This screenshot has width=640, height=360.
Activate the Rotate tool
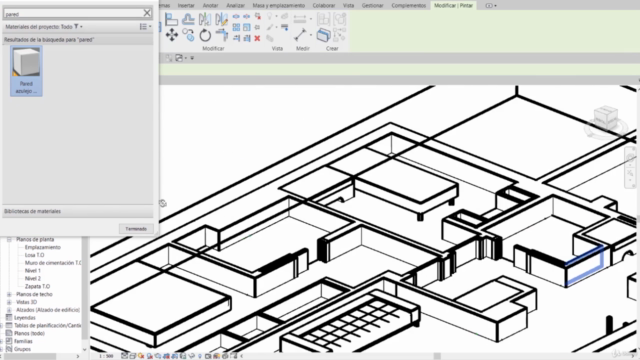click(205, 35)
